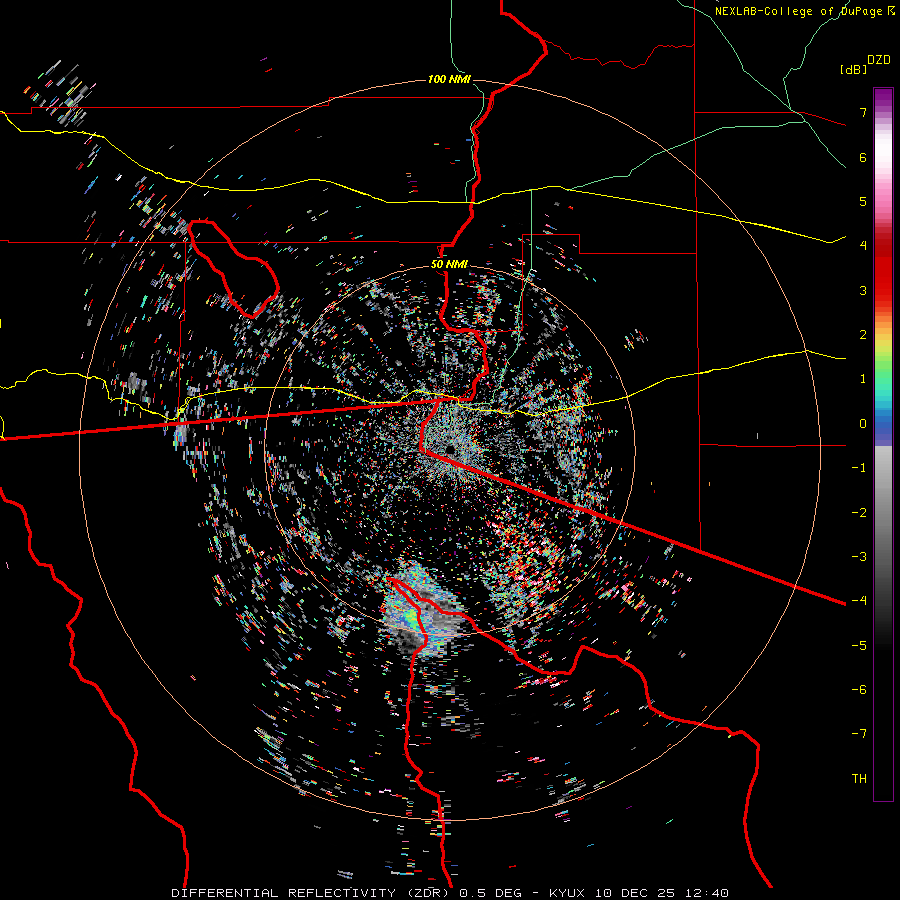900x900 pixels.
Task: Click the DZD product label
Action: tap(878, 60)
